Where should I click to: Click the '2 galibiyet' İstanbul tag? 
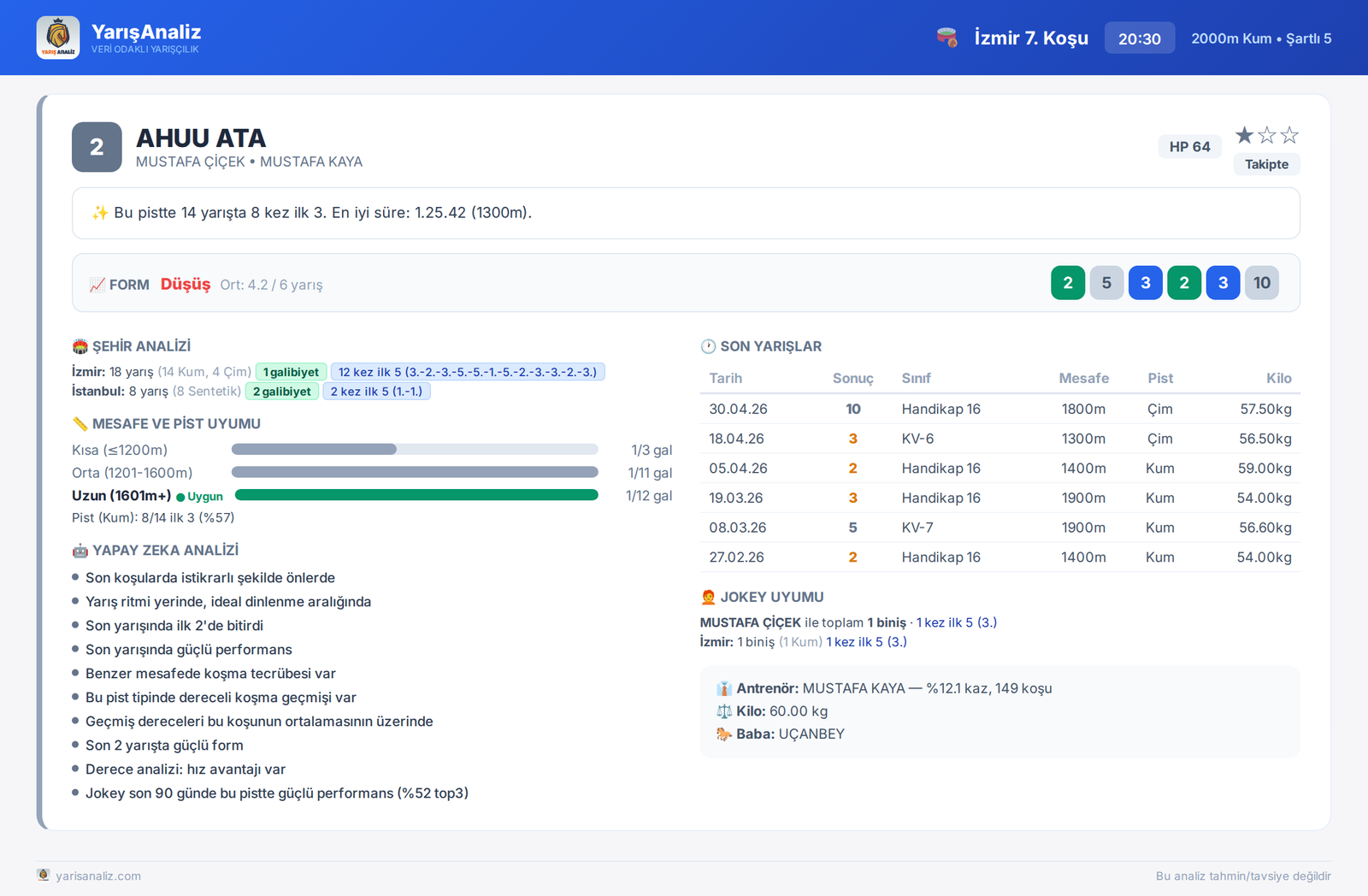(x=282, y=392)
